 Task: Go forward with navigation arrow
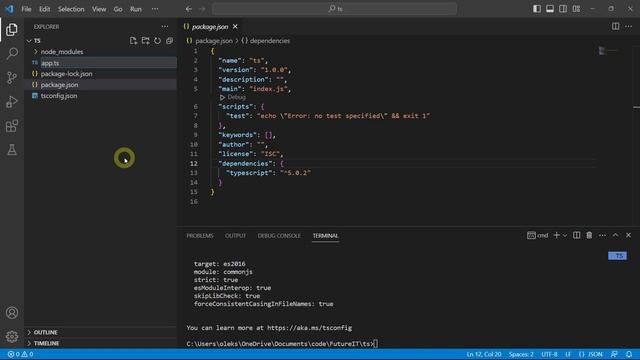[202, 9]
